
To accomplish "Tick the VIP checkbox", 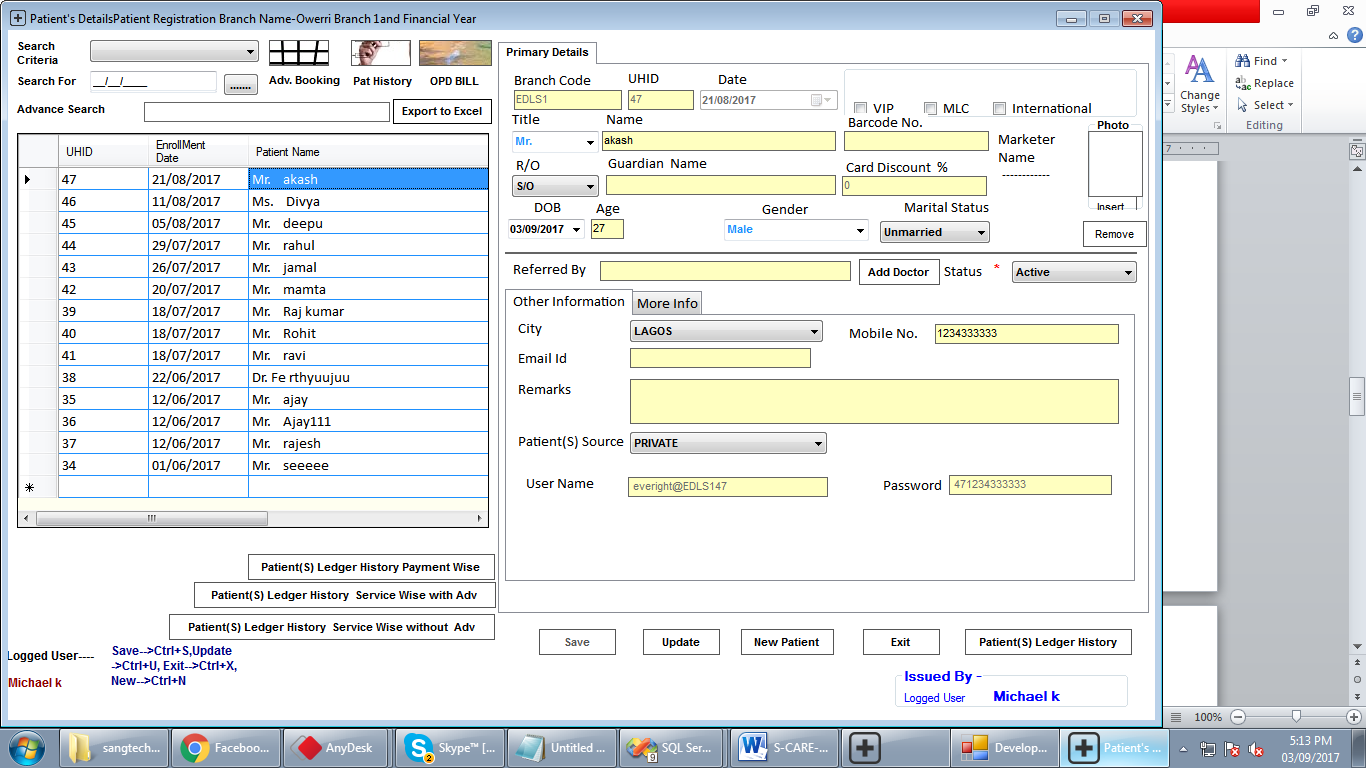I will (x=860, y=109).
